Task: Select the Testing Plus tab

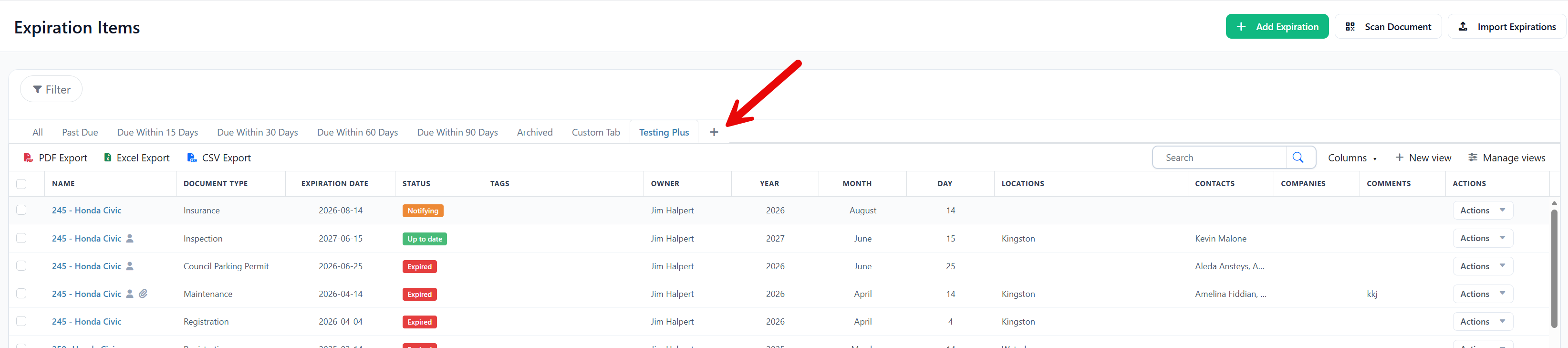Action: (664, 132)
